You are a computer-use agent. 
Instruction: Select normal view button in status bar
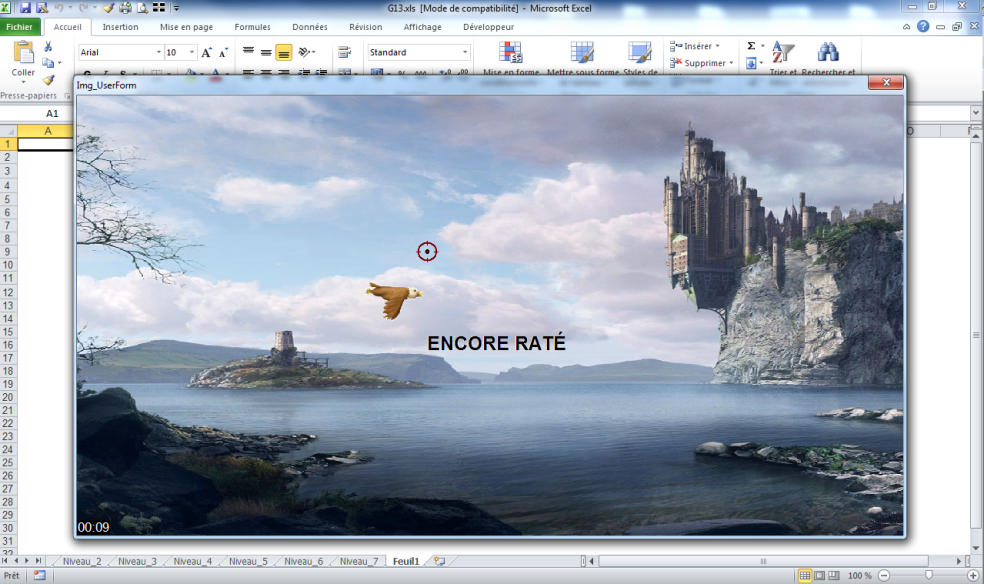coord(805,576)
